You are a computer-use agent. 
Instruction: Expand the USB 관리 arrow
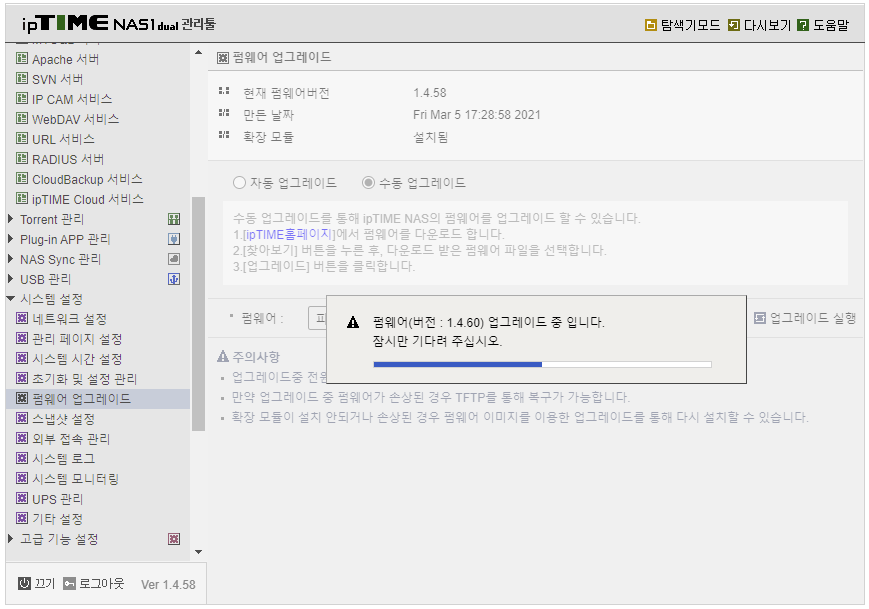11,279
